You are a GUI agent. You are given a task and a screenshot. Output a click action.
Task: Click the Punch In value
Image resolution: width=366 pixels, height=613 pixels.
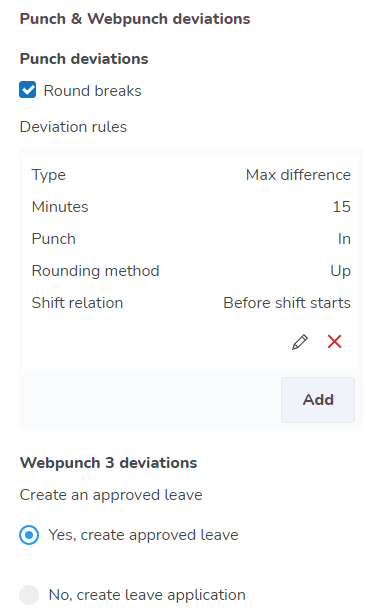(x=344, y=239)
